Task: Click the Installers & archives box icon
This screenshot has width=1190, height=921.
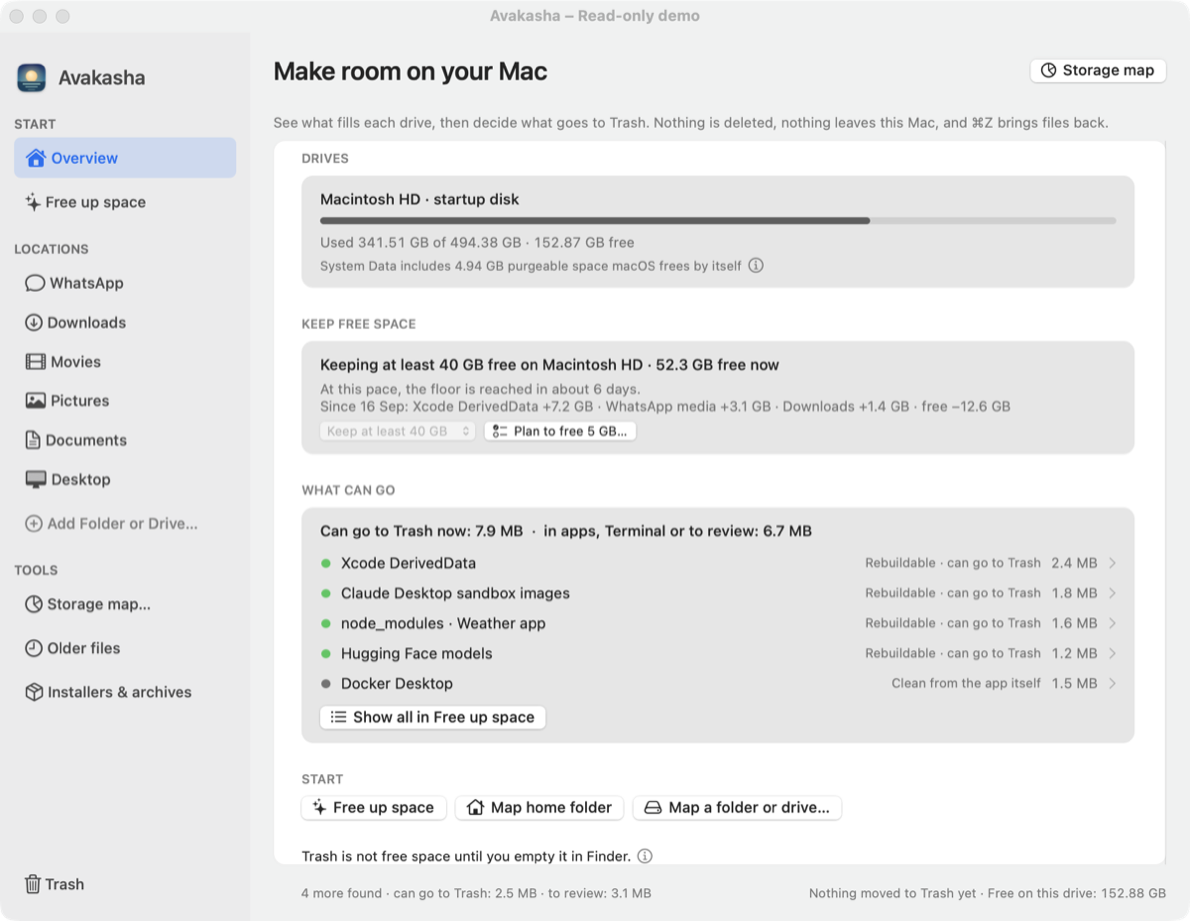Action: [x=33, y=692]
